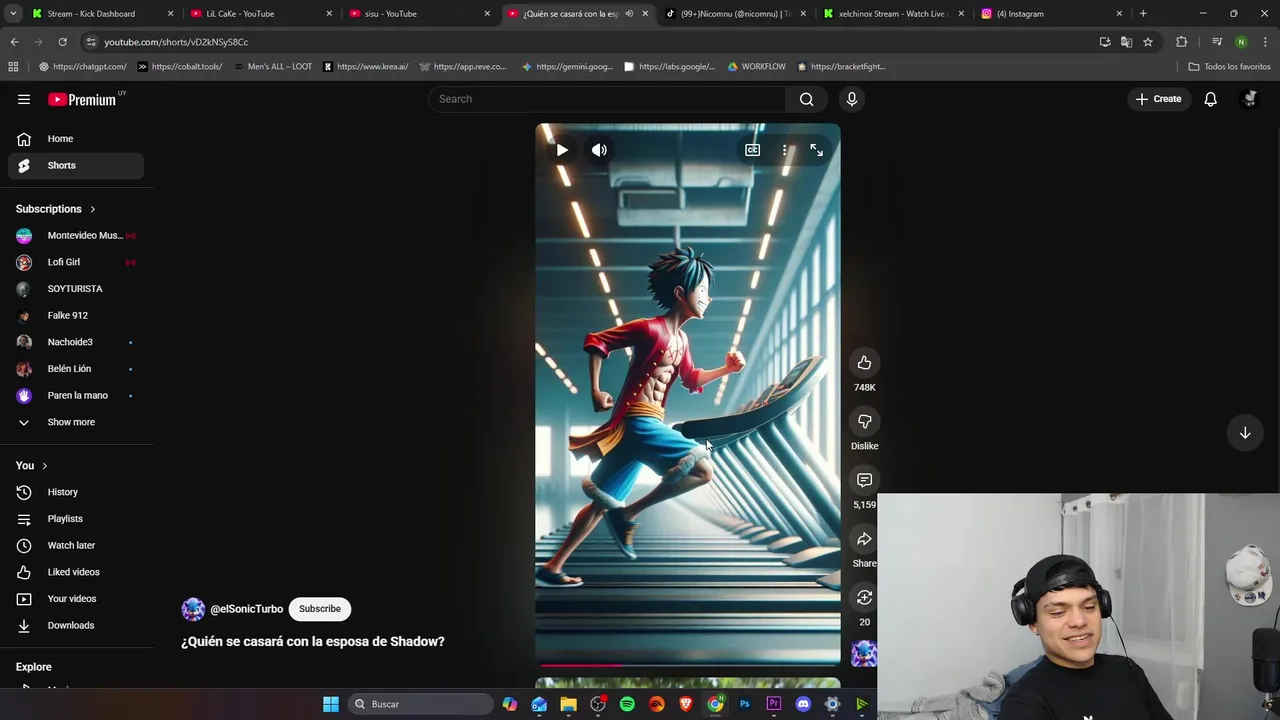Switch to the sisu - YouTube tab
Viewport: 1280px width, 720px height.
420,14
